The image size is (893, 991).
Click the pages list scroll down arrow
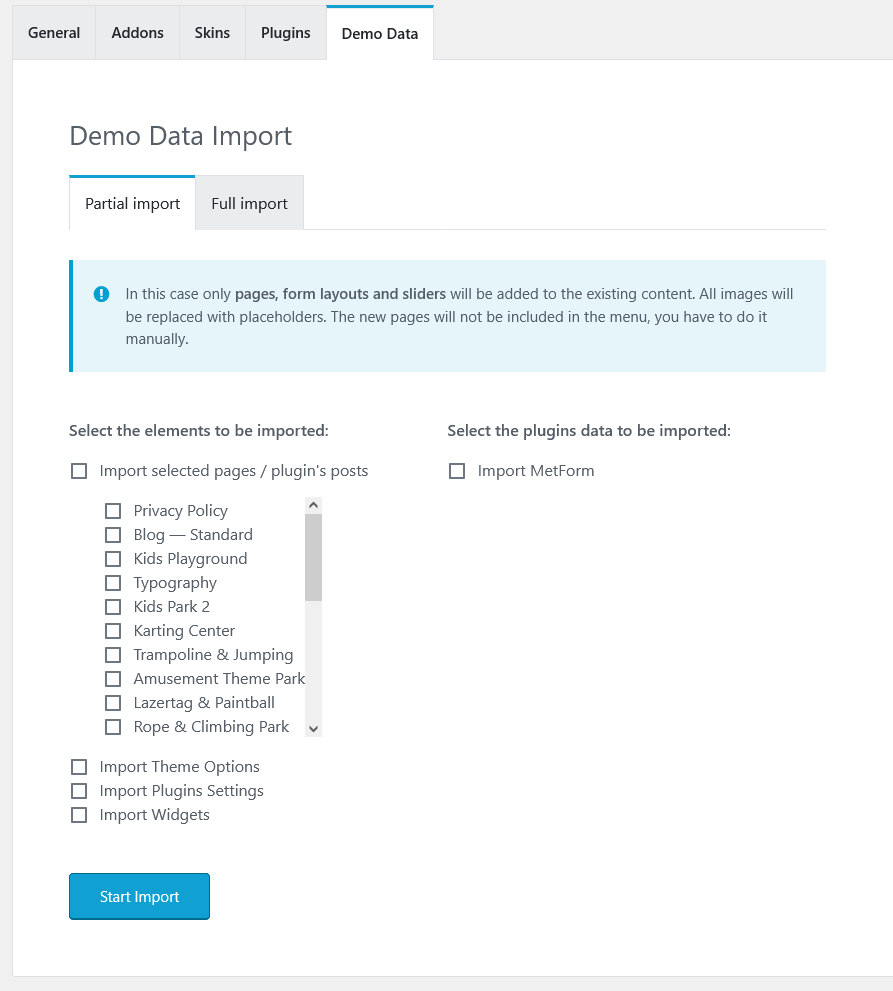(313, 729)
